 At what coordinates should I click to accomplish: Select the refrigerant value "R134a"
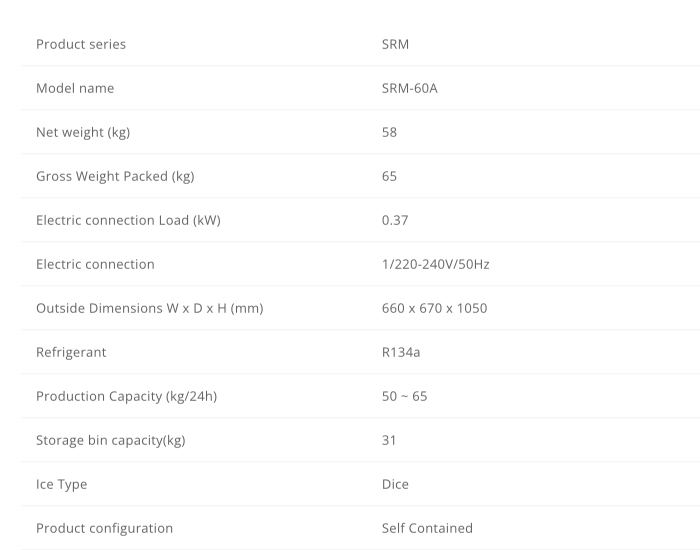403,352
